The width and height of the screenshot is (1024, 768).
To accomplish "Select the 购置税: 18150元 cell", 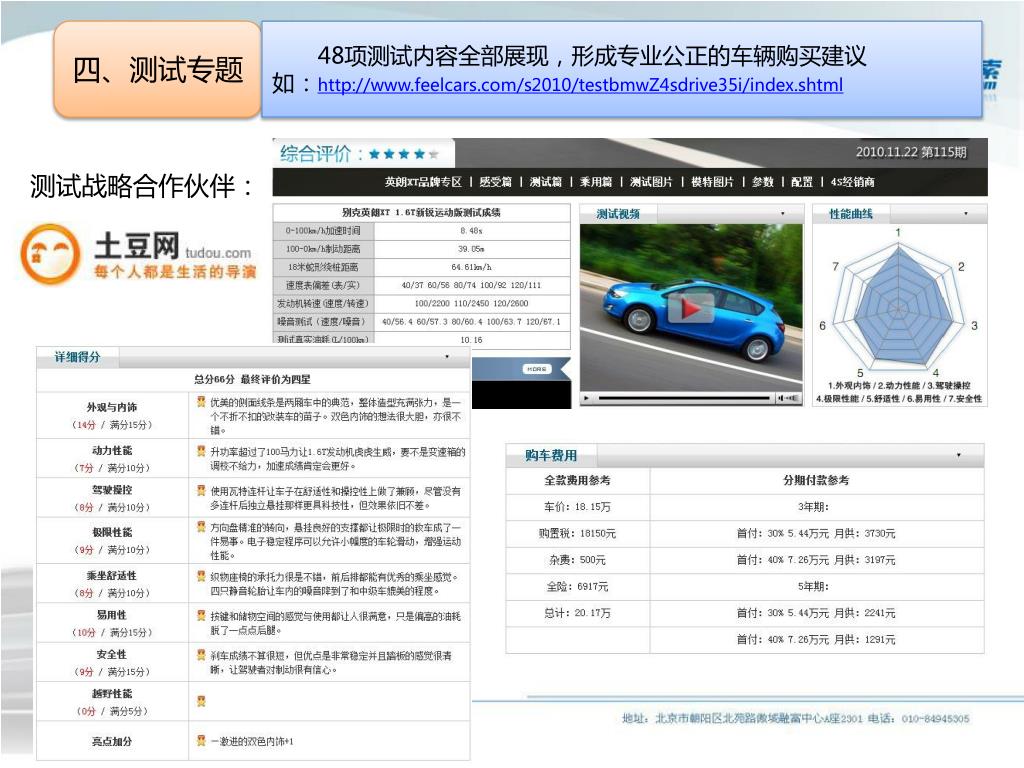I will [577, 534].
